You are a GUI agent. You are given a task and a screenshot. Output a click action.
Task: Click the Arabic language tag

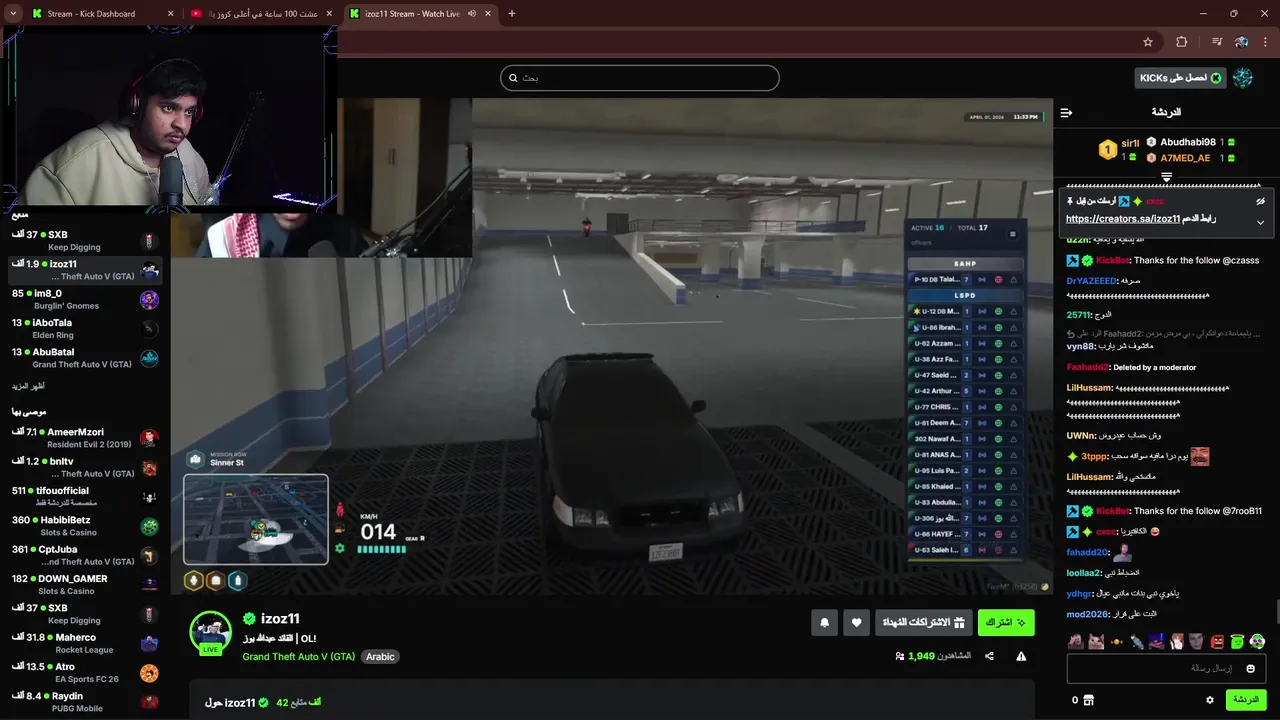pyautogui.click(x=380, y=657)
